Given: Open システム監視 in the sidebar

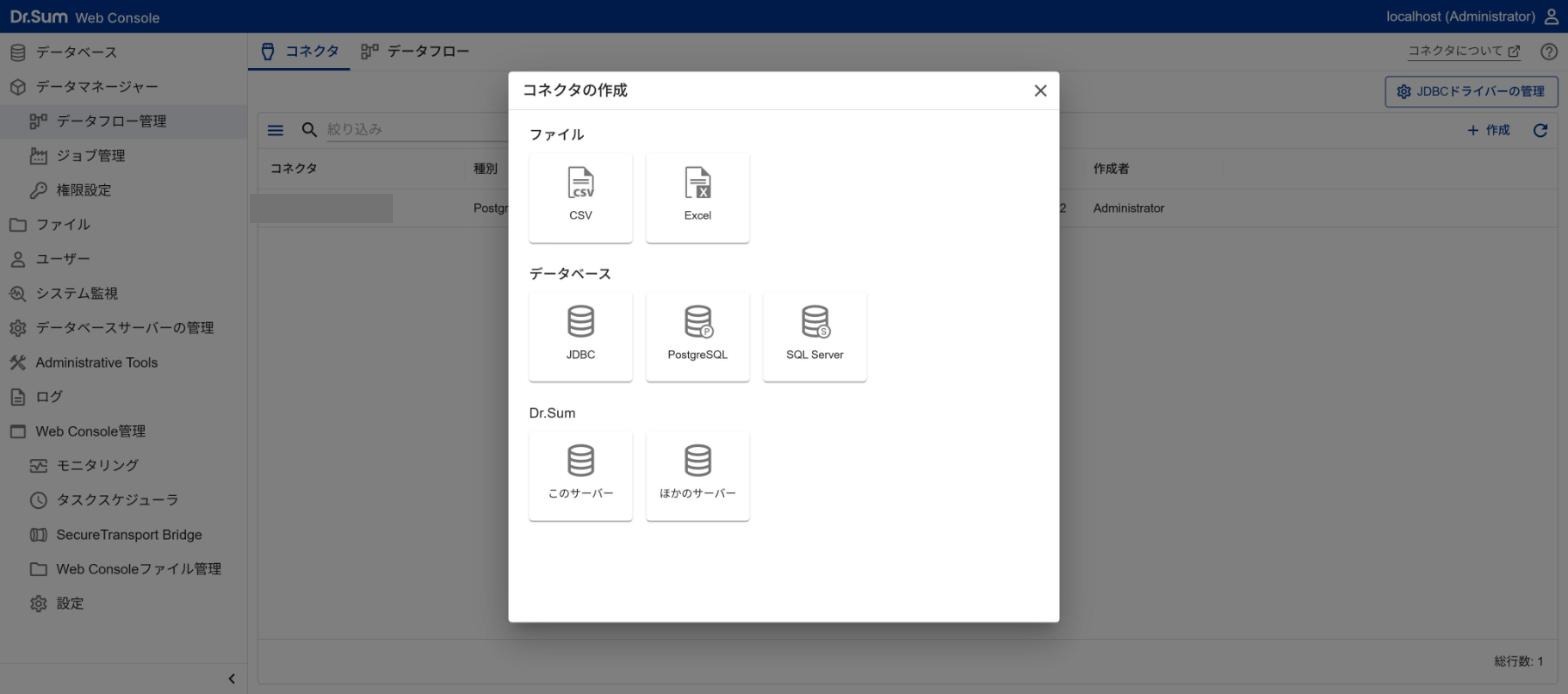Looking at the screenshot, I should coord(123,294).
